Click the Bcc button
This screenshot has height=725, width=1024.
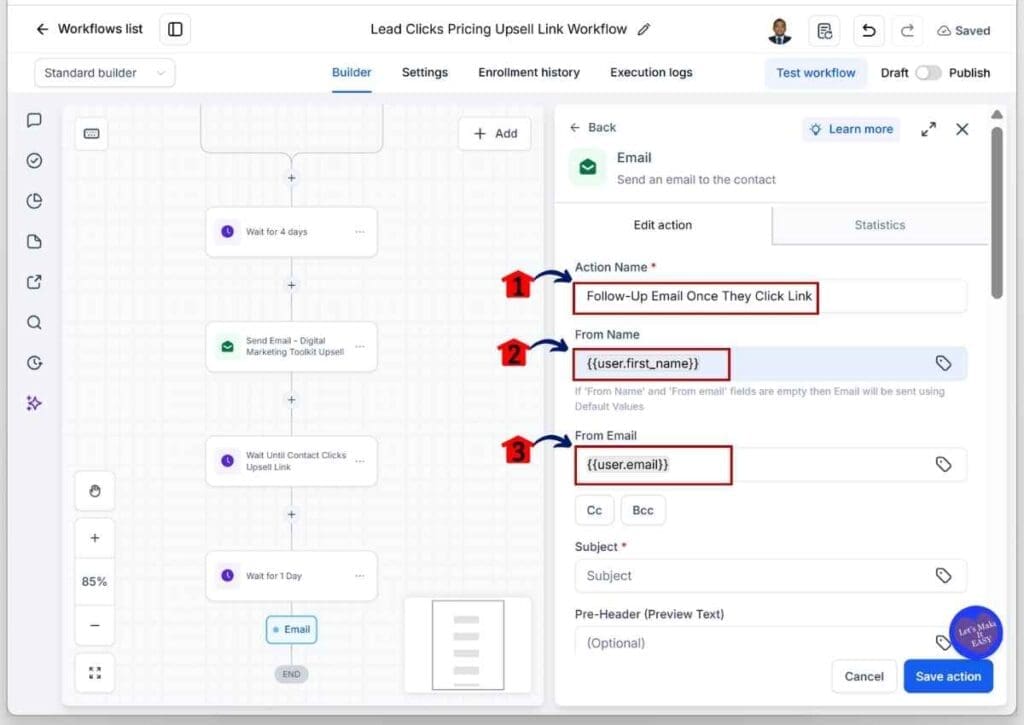643,510
